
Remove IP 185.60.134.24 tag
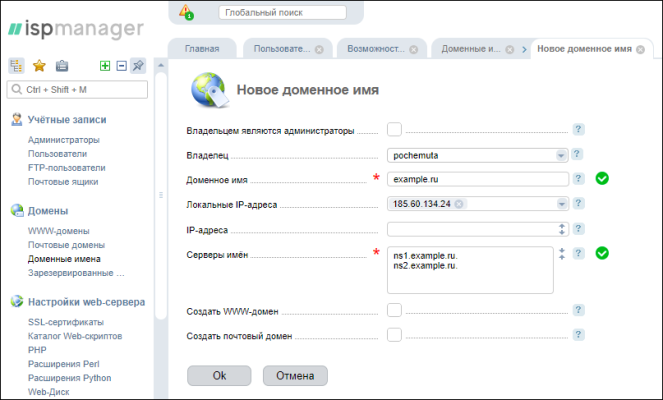coord(459,204)
